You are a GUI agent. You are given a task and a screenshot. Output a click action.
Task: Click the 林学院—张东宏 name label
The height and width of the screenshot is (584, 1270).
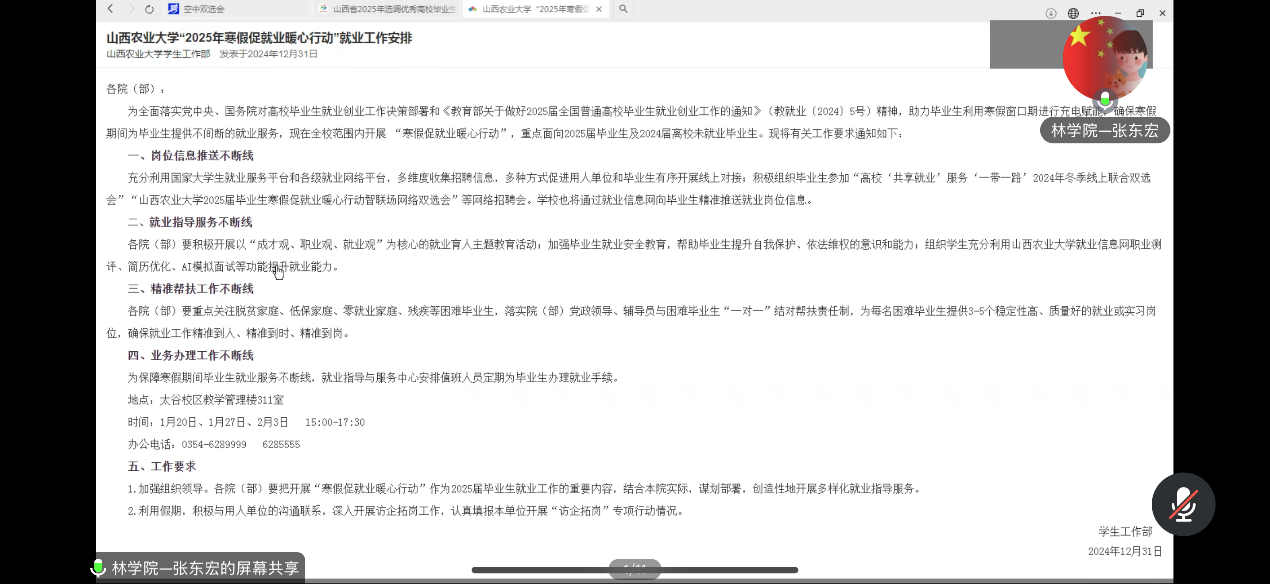1105,130
